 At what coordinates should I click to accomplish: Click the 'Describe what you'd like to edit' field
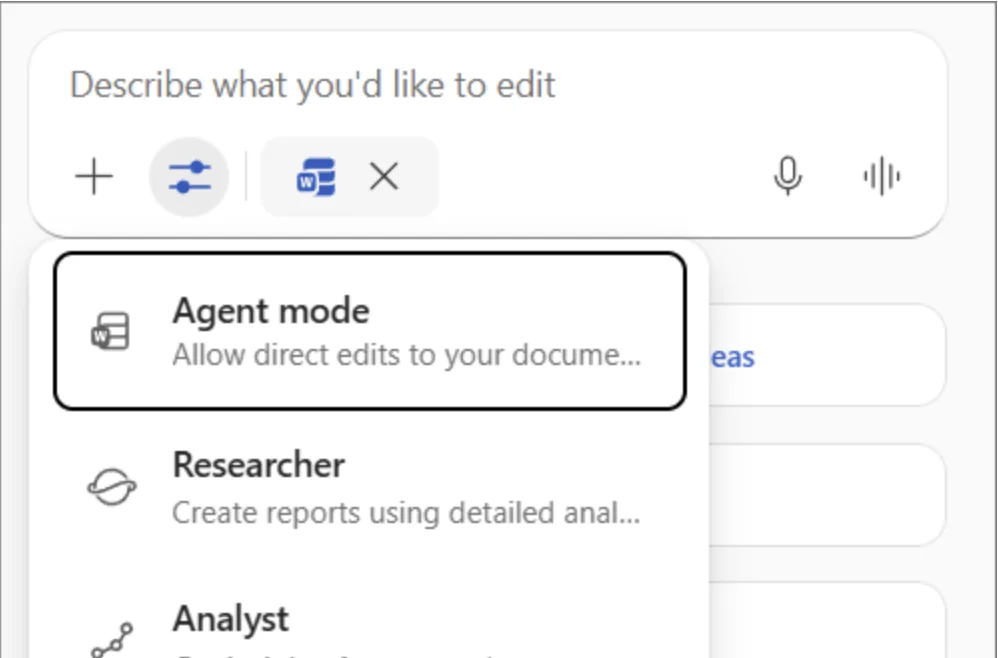tap(312, 85)
